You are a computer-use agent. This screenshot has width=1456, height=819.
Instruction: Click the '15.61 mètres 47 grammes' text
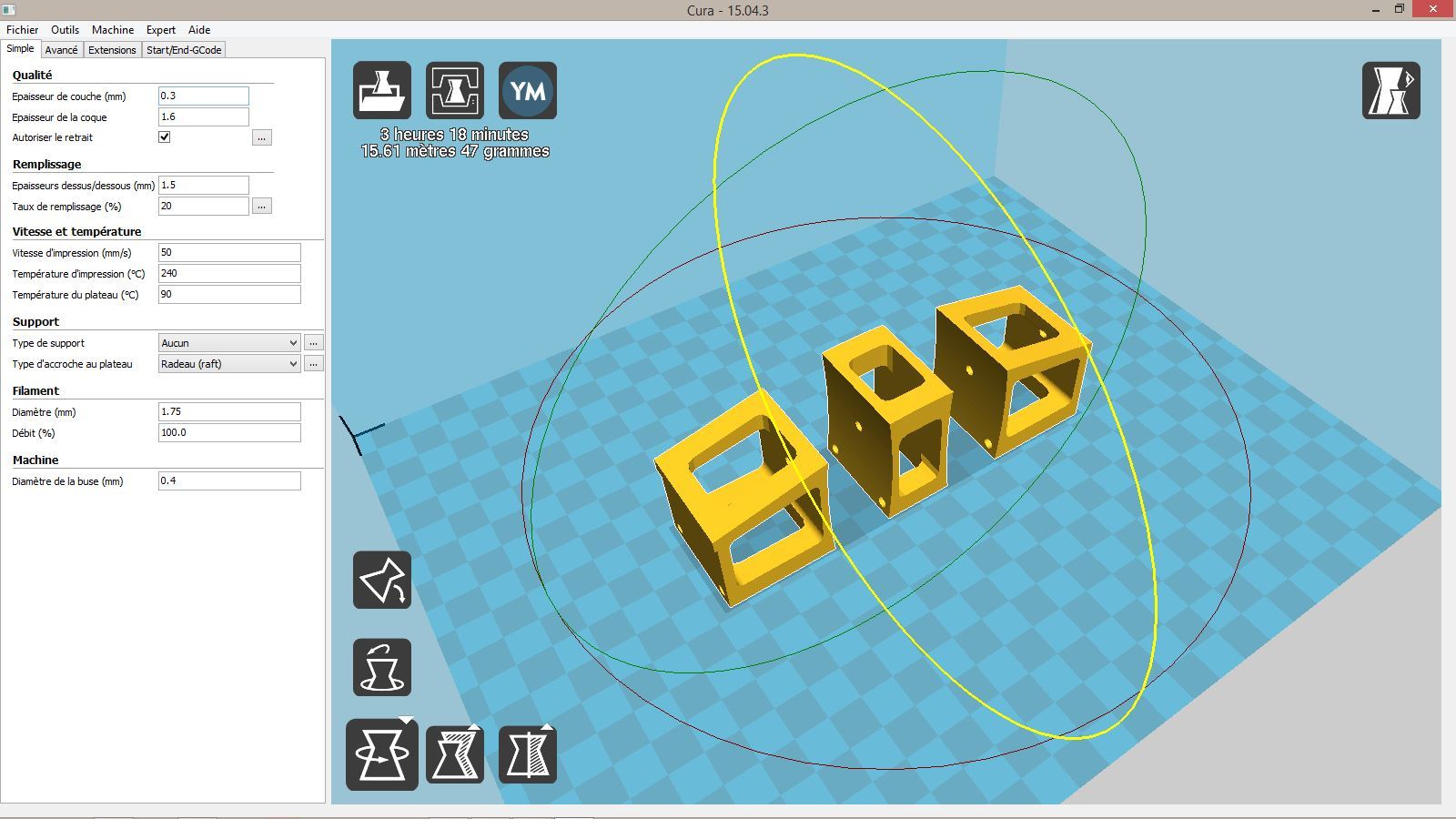tap(455, 151)
